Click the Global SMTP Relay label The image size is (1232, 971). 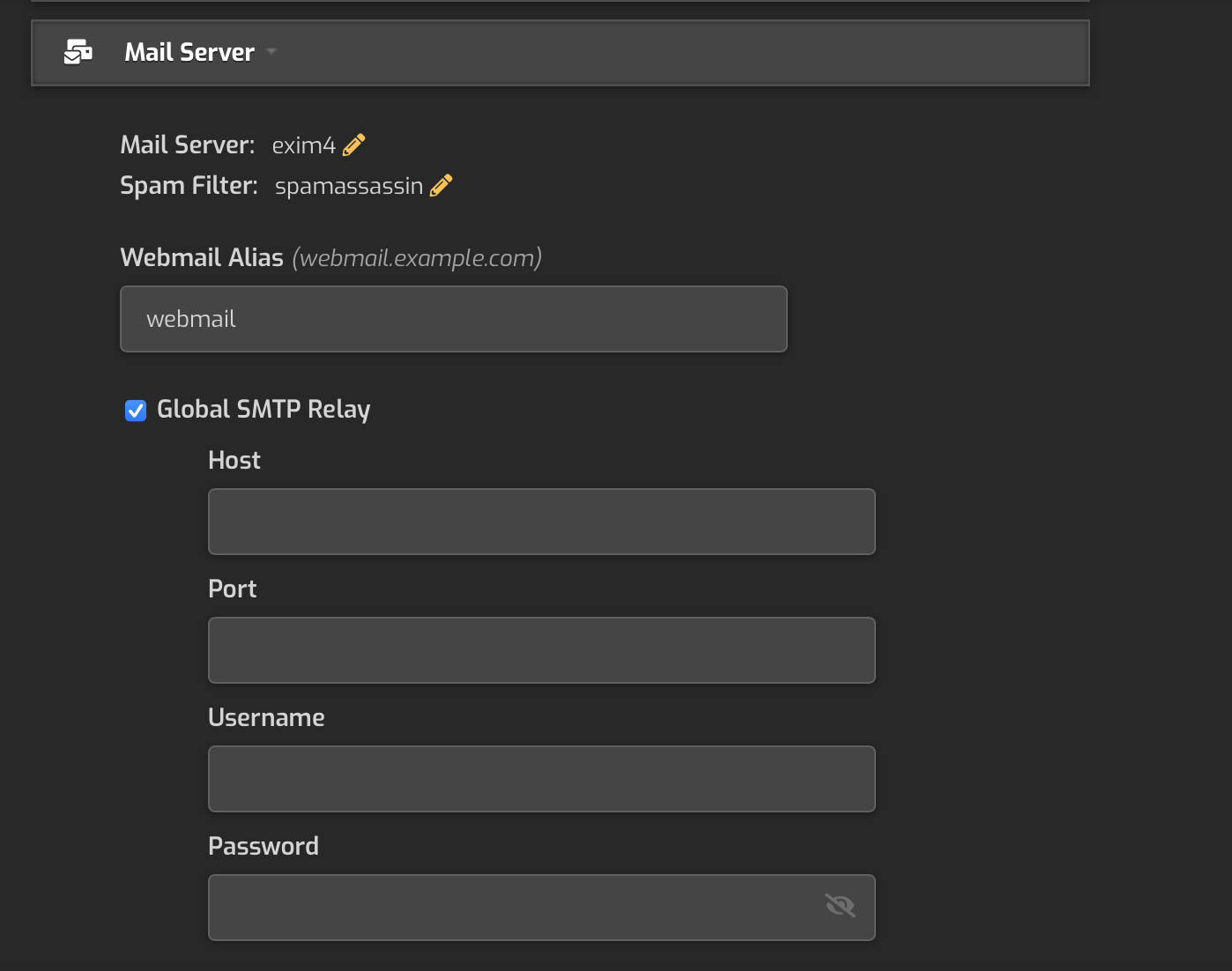(263, 410)
